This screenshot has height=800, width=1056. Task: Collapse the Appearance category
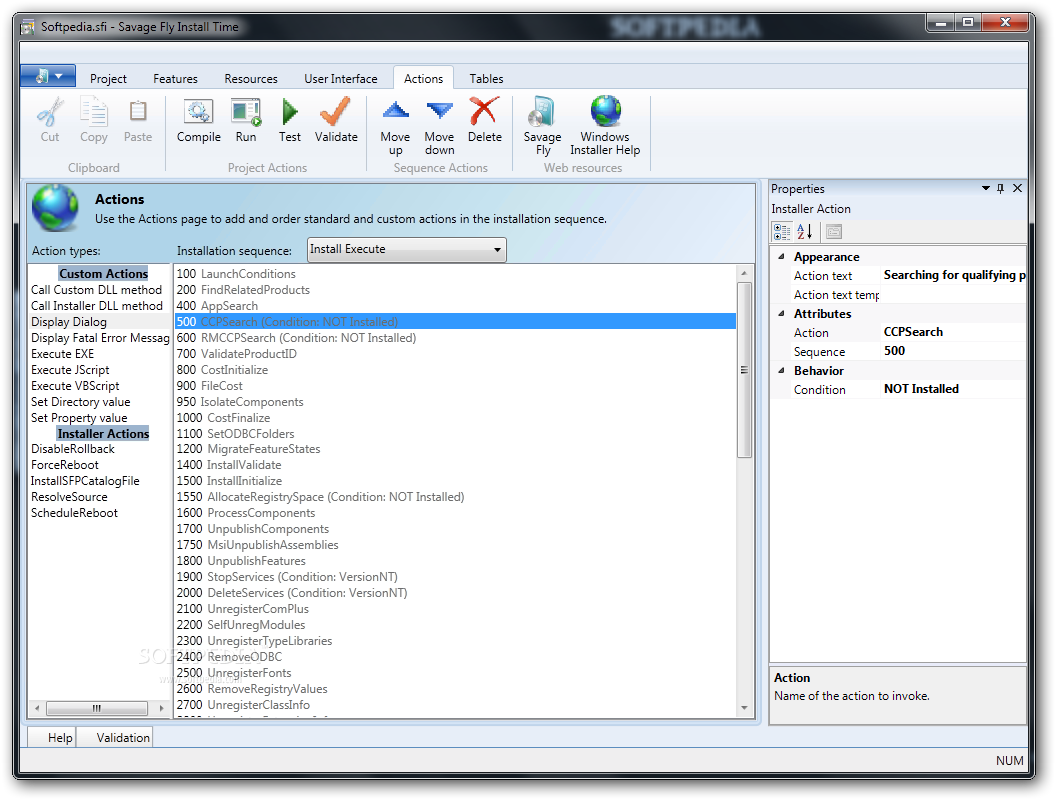pyautogui.click(x=781, y=257)
